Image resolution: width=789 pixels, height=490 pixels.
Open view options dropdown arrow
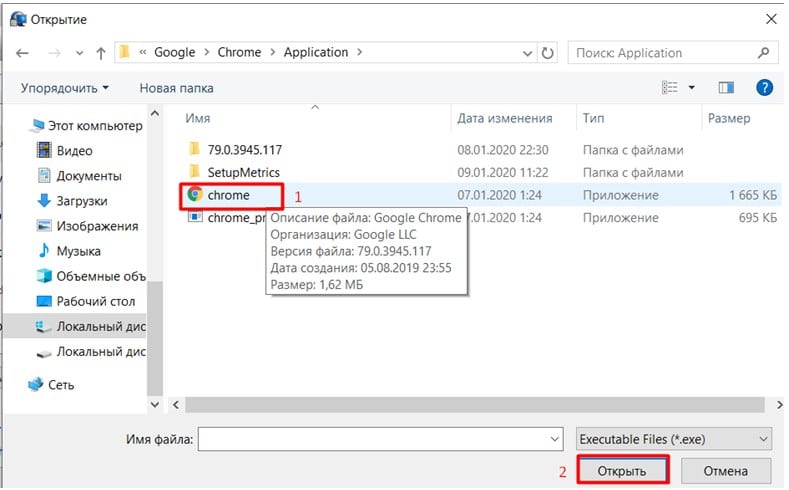691,88
